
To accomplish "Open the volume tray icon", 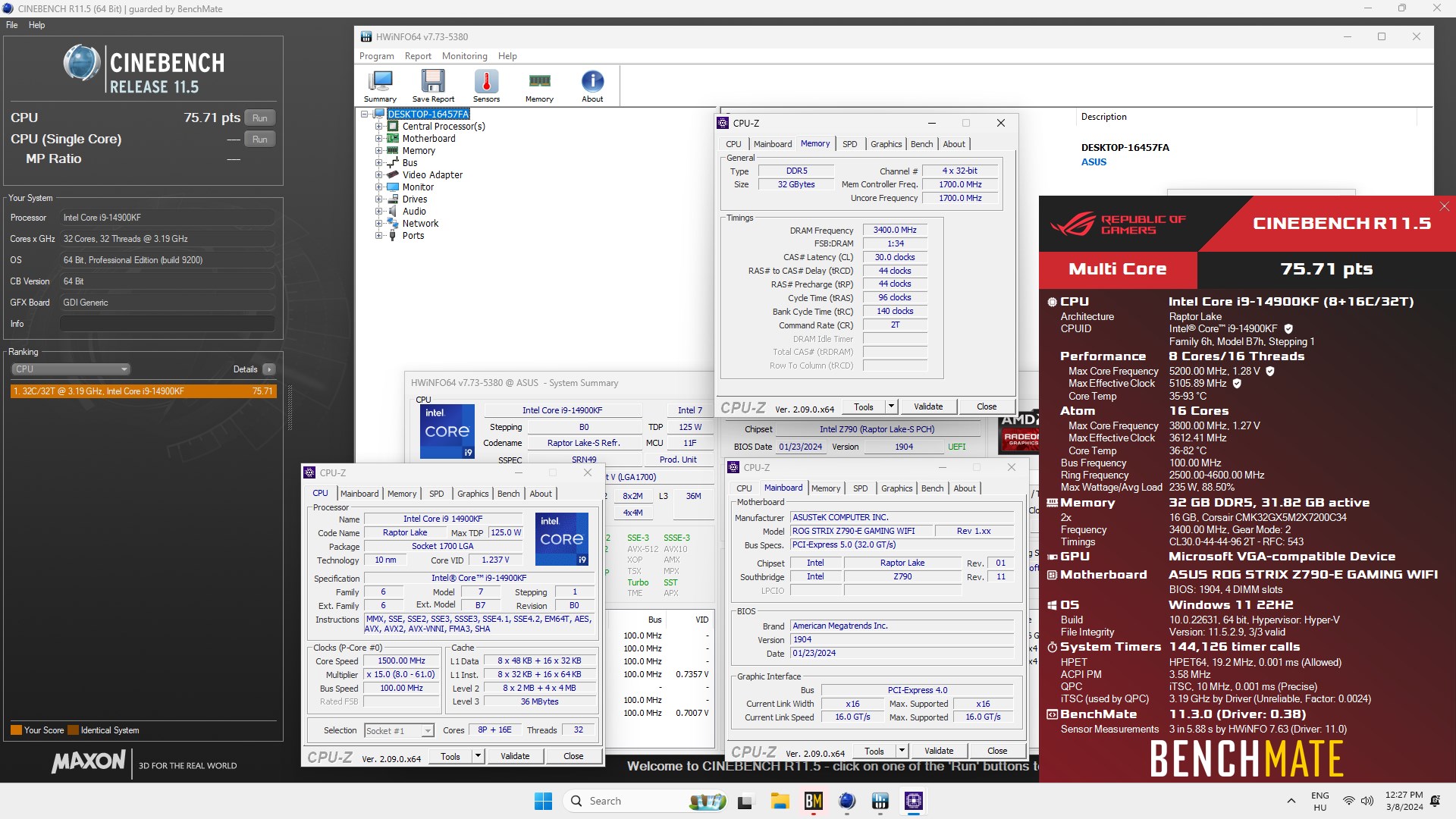I will [1367, 801].
